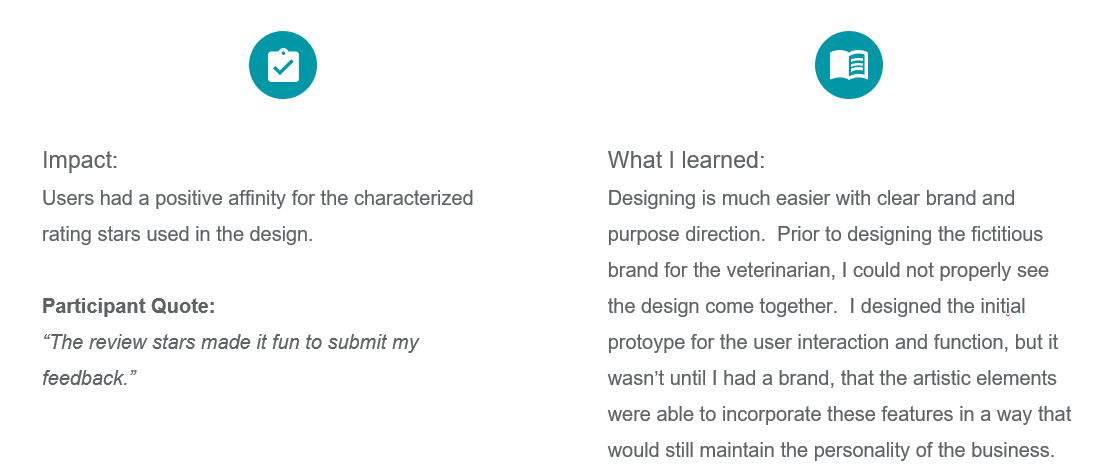Click the italic review stars quote text
The height and width of the screenshot is (470, 1112).
(230, 360)
